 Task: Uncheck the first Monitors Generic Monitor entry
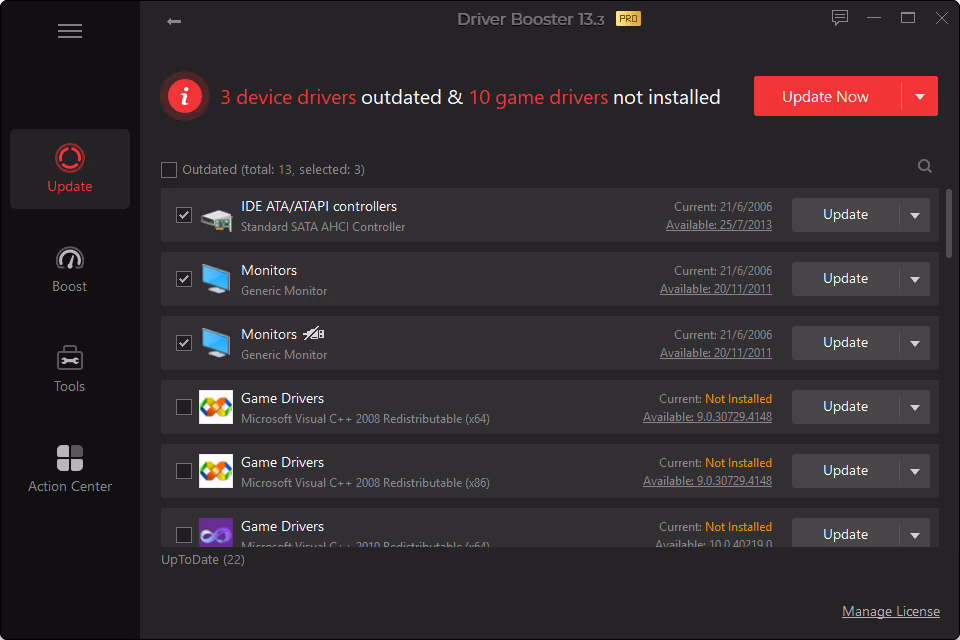pos(184,279)
